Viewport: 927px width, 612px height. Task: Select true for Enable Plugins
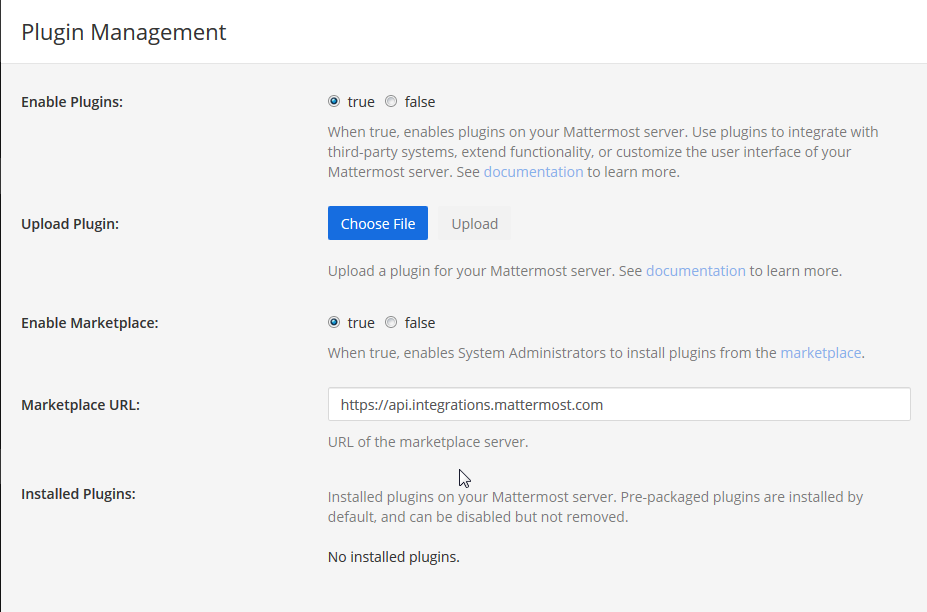pyautogui.click(x=334, y=101)
